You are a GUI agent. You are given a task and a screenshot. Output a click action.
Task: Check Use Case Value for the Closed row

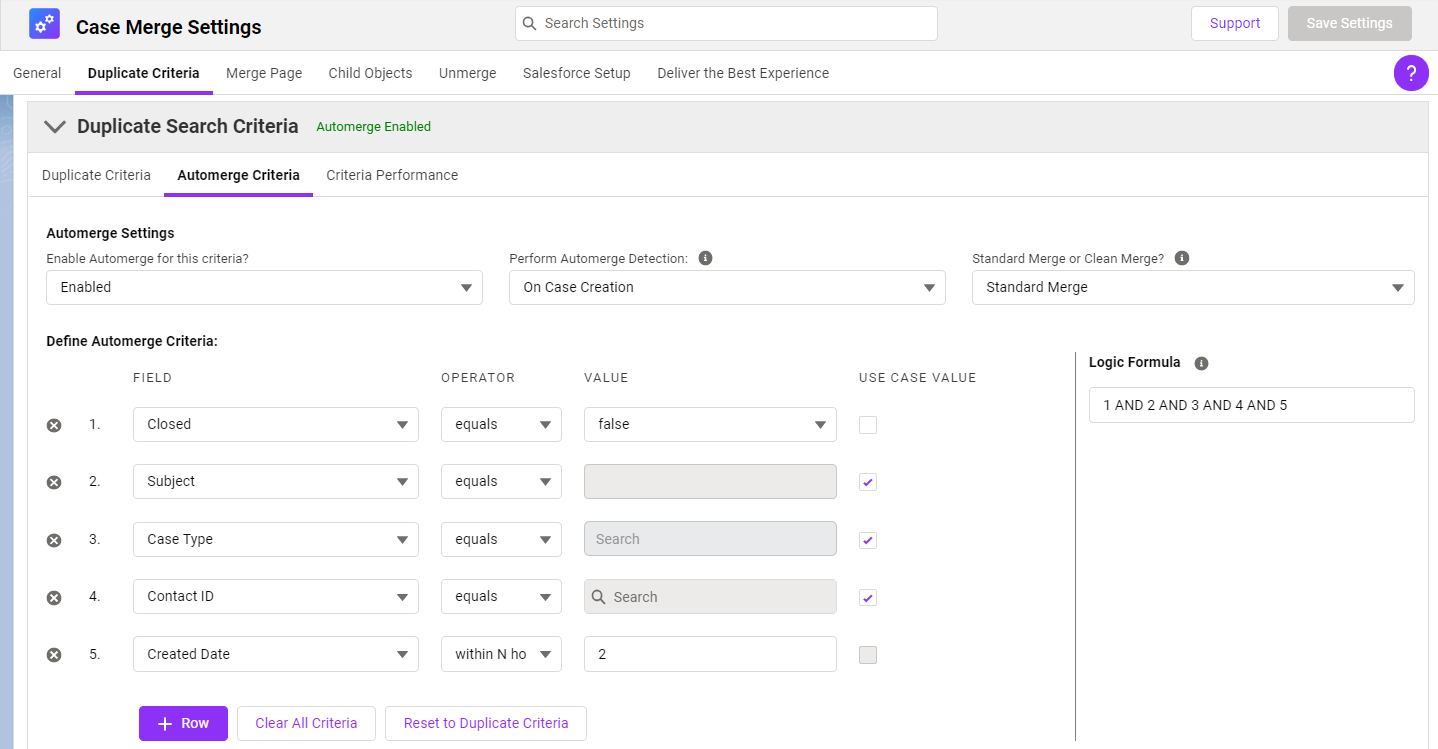pos(868,425)
